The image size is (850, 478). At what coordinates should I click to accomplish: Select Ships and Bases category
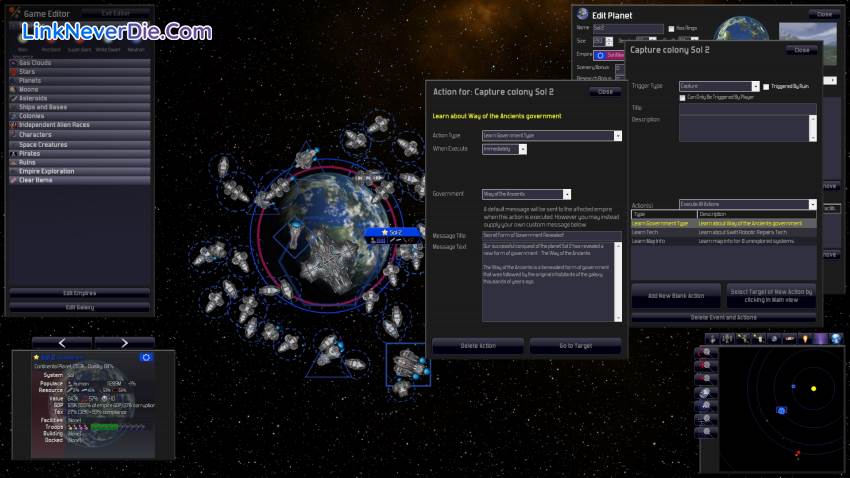[x=80, y=107]
